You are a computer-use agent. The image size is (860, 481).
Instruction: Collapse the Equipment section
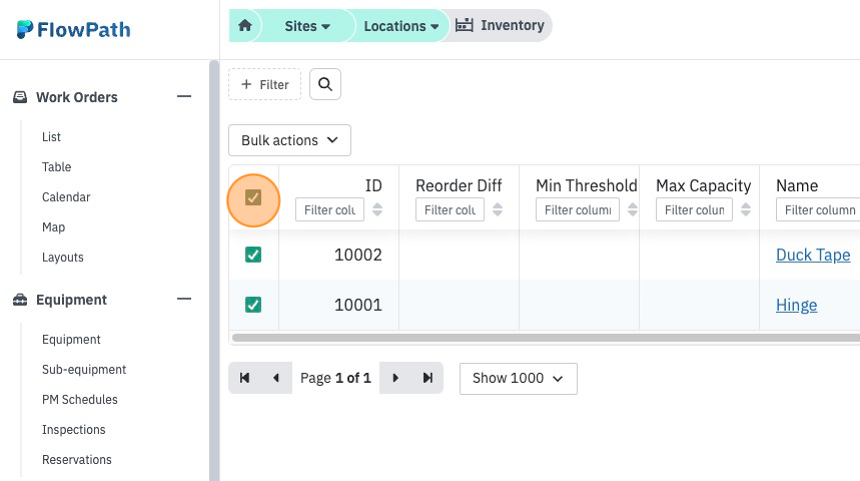184,299
